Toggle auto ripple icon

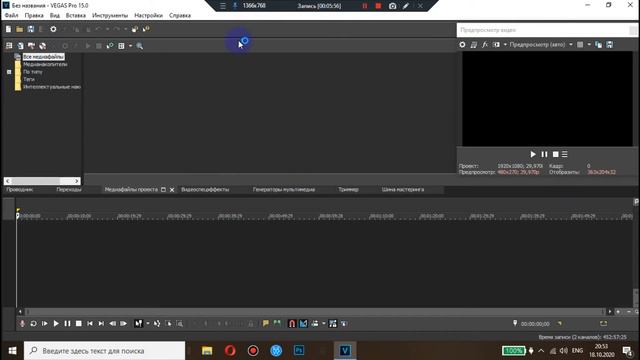(315, 324)
